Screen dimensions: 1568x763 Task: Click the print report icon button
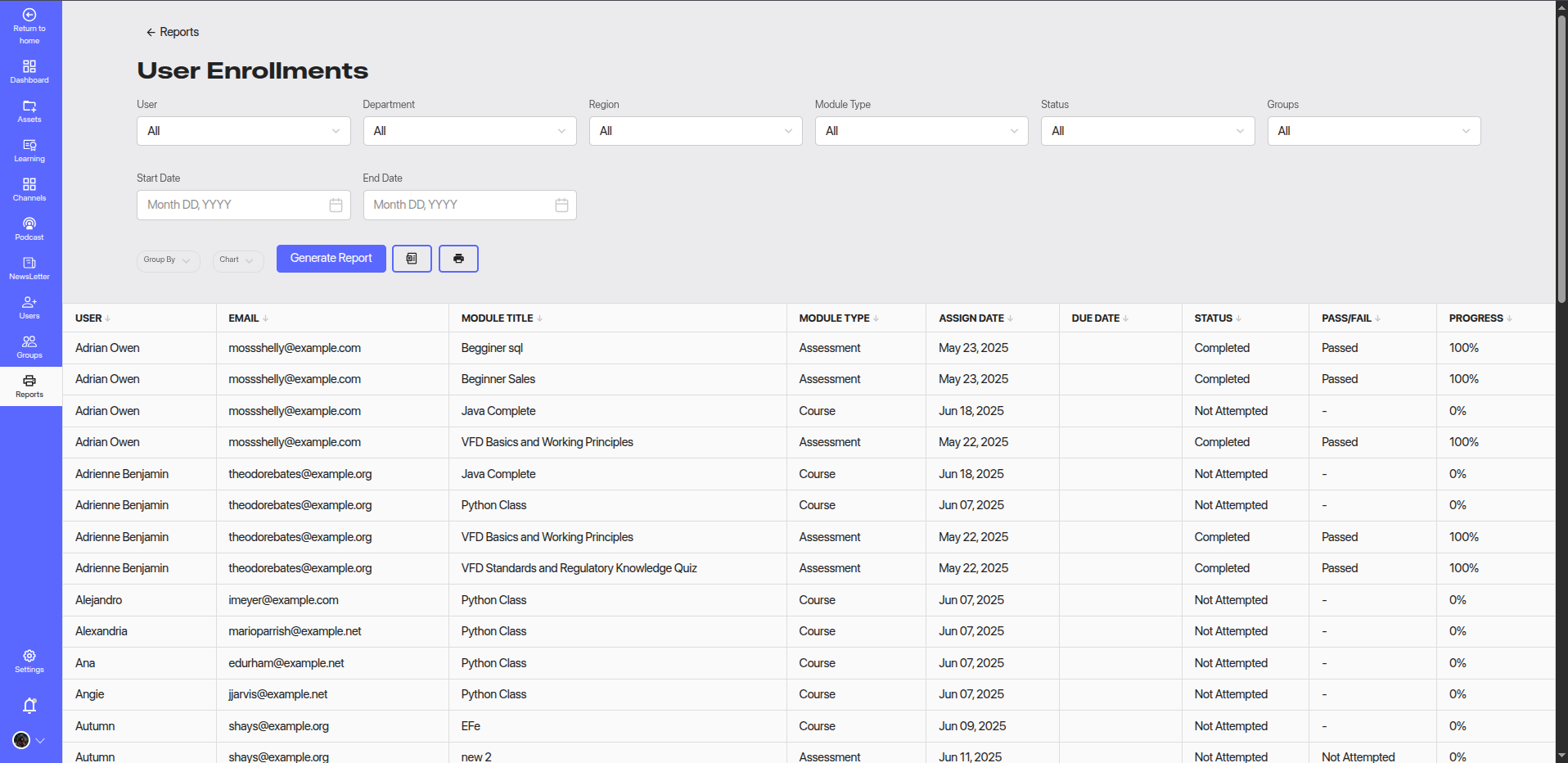pos(458,259)
